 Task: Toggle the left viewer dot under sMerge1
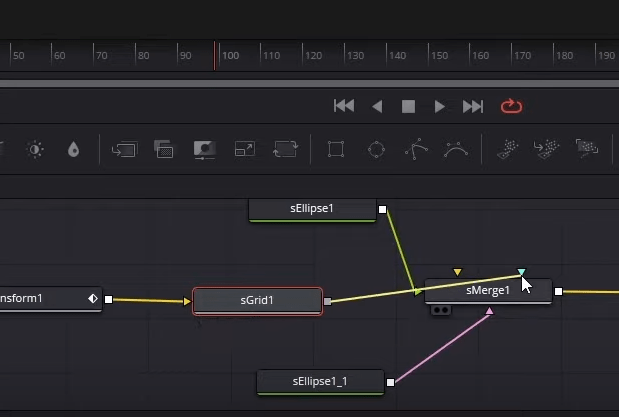(x=437, y=310)
